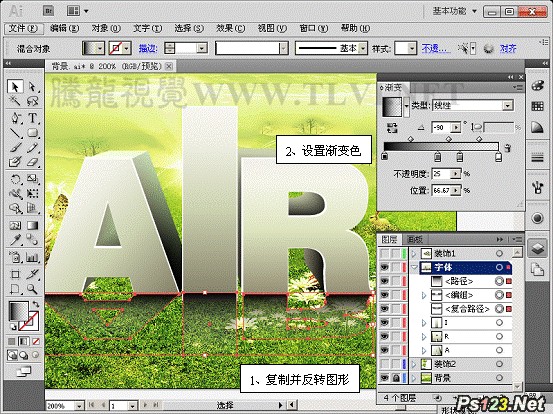Expand the 装饰1 layer triangle
The height and width of the screenshot is (414, 553).
coord(414,253)
